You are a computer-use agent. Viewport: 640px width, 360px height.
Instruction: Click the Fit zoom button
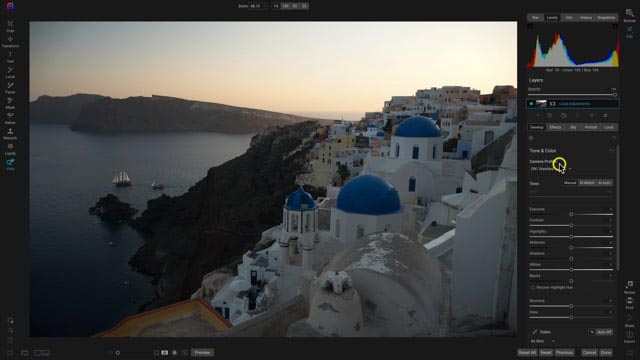pos(276,6)
